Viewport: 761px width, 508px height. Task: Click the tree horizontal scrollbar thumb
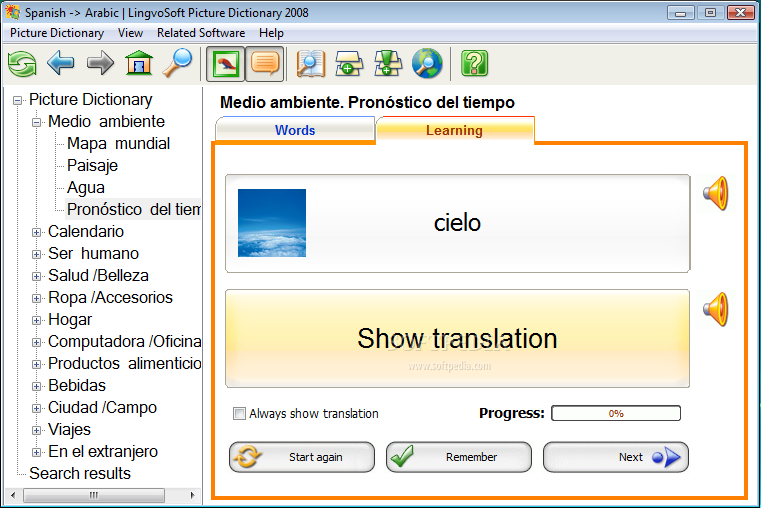94,495
